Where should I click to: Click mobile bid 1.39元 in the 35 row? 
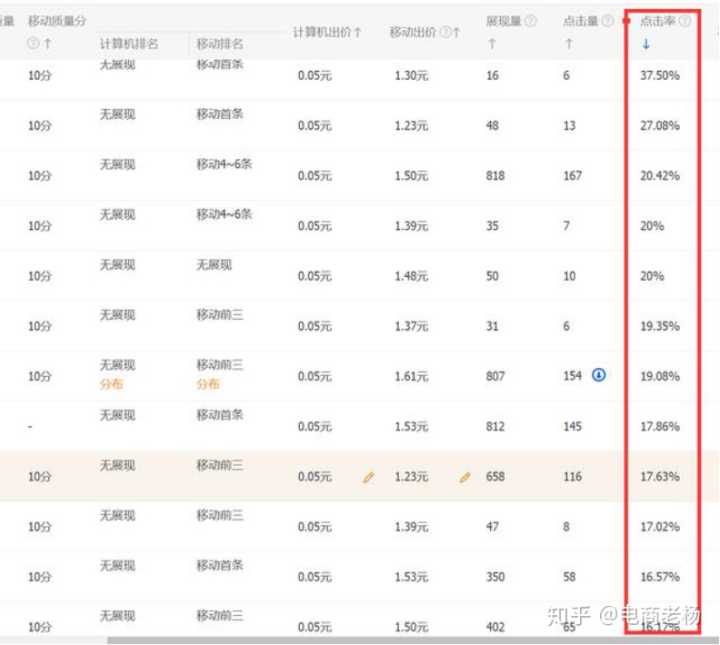pyautogui.click(x=411, y=226)
